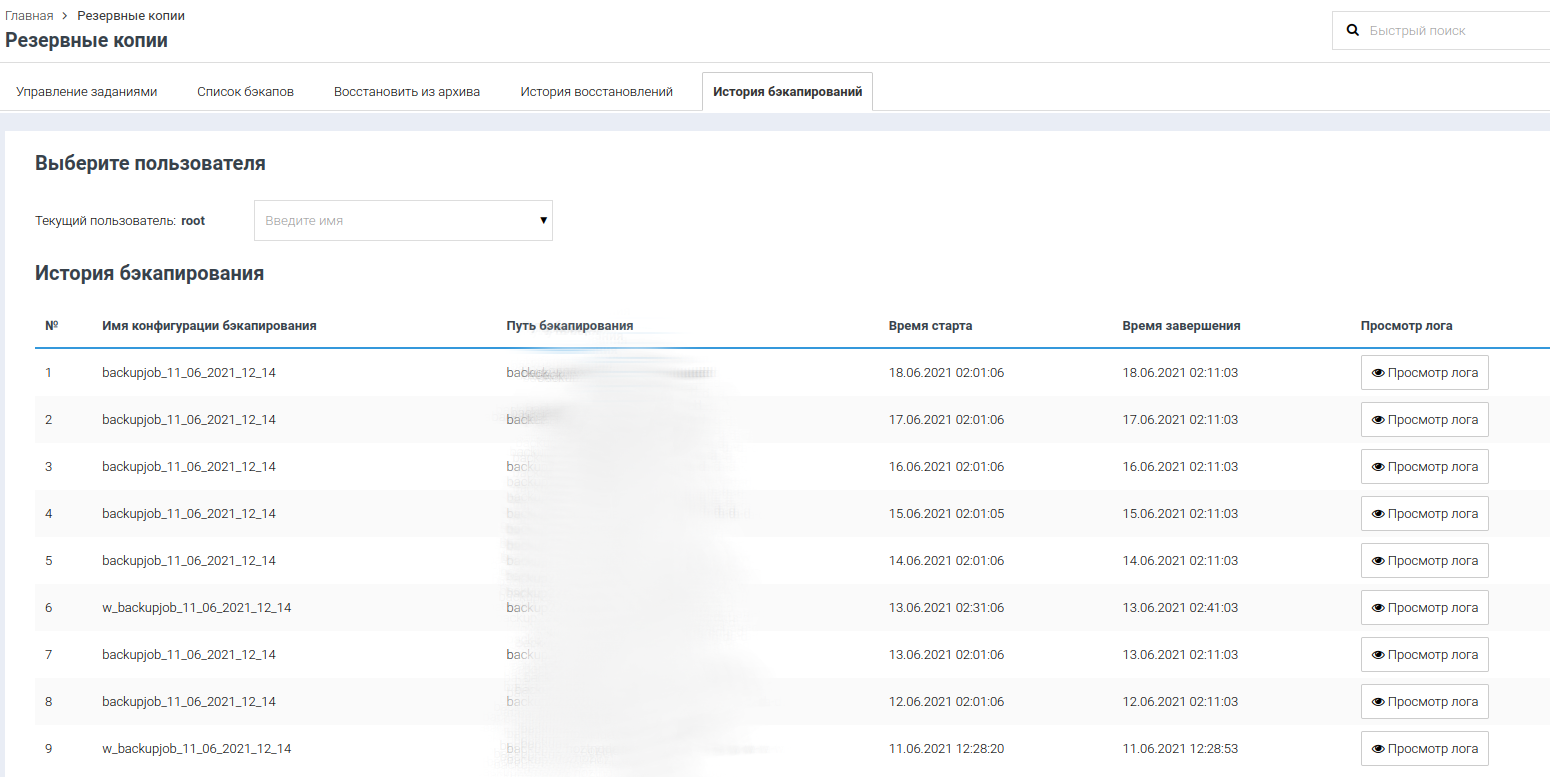Open the Список бэкапов tab
This screenshot has width=1550, height=777.
tap(245, 92)
